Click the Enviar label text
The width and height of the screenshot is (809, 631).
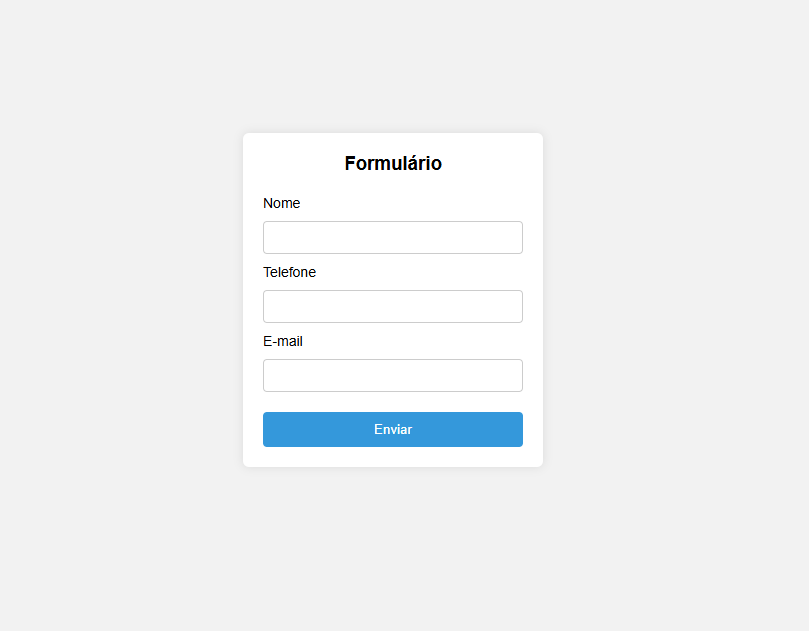point(392,429)
